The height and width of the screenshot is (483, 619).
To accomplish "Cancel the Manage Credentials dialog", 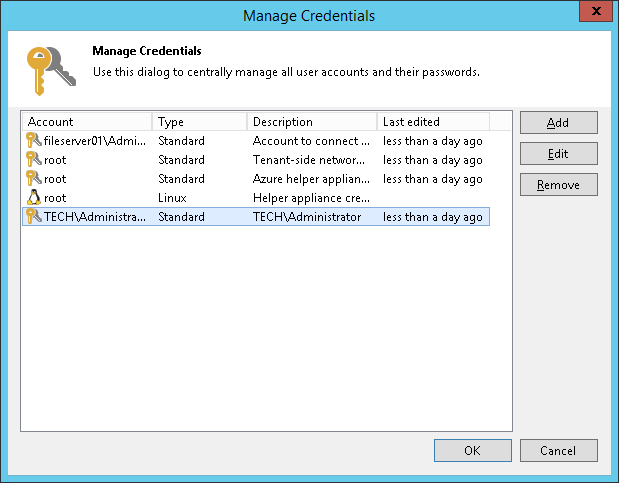I will pos(559,450).
